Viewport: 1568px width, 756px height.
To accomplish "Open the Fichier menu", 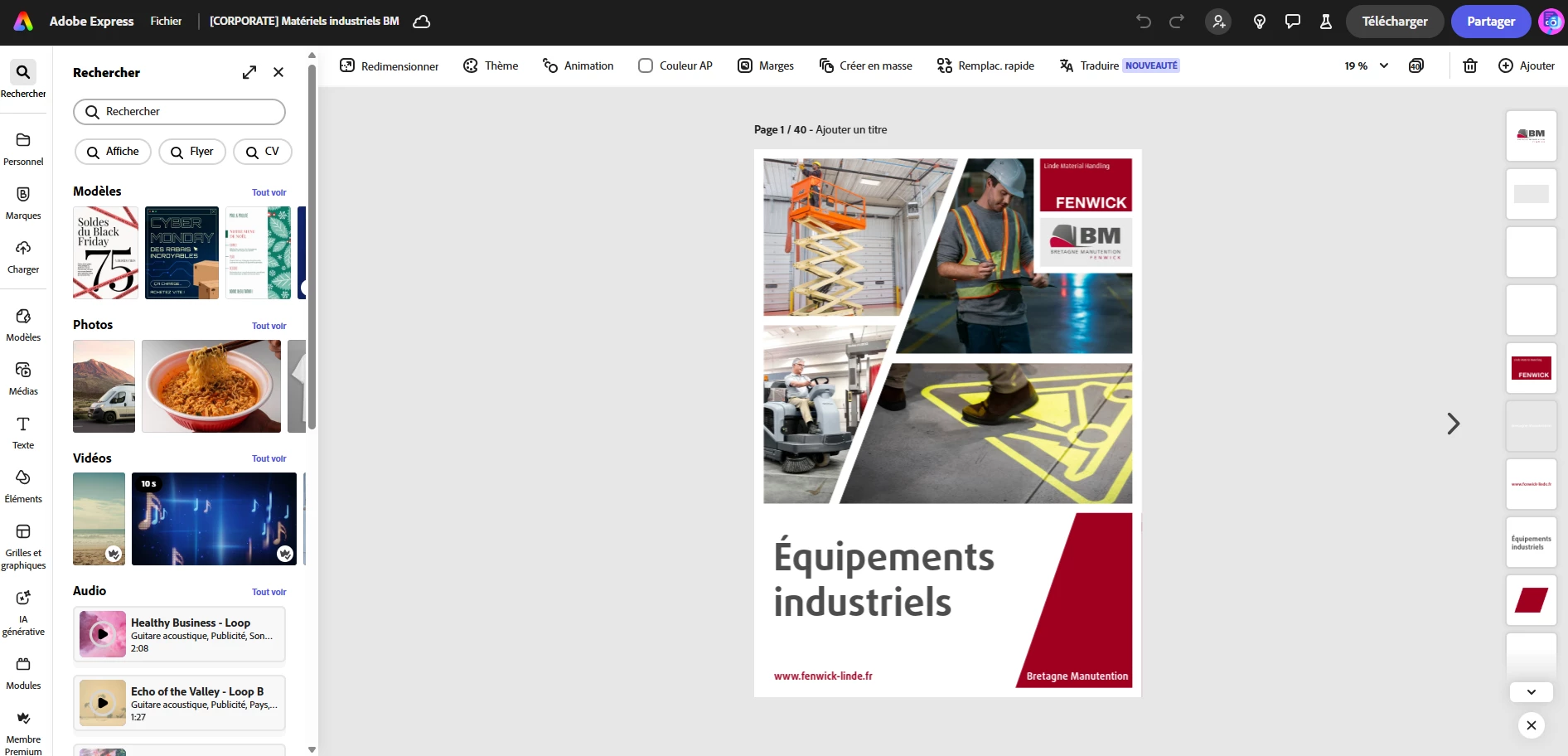I will (x=166, y=22).
